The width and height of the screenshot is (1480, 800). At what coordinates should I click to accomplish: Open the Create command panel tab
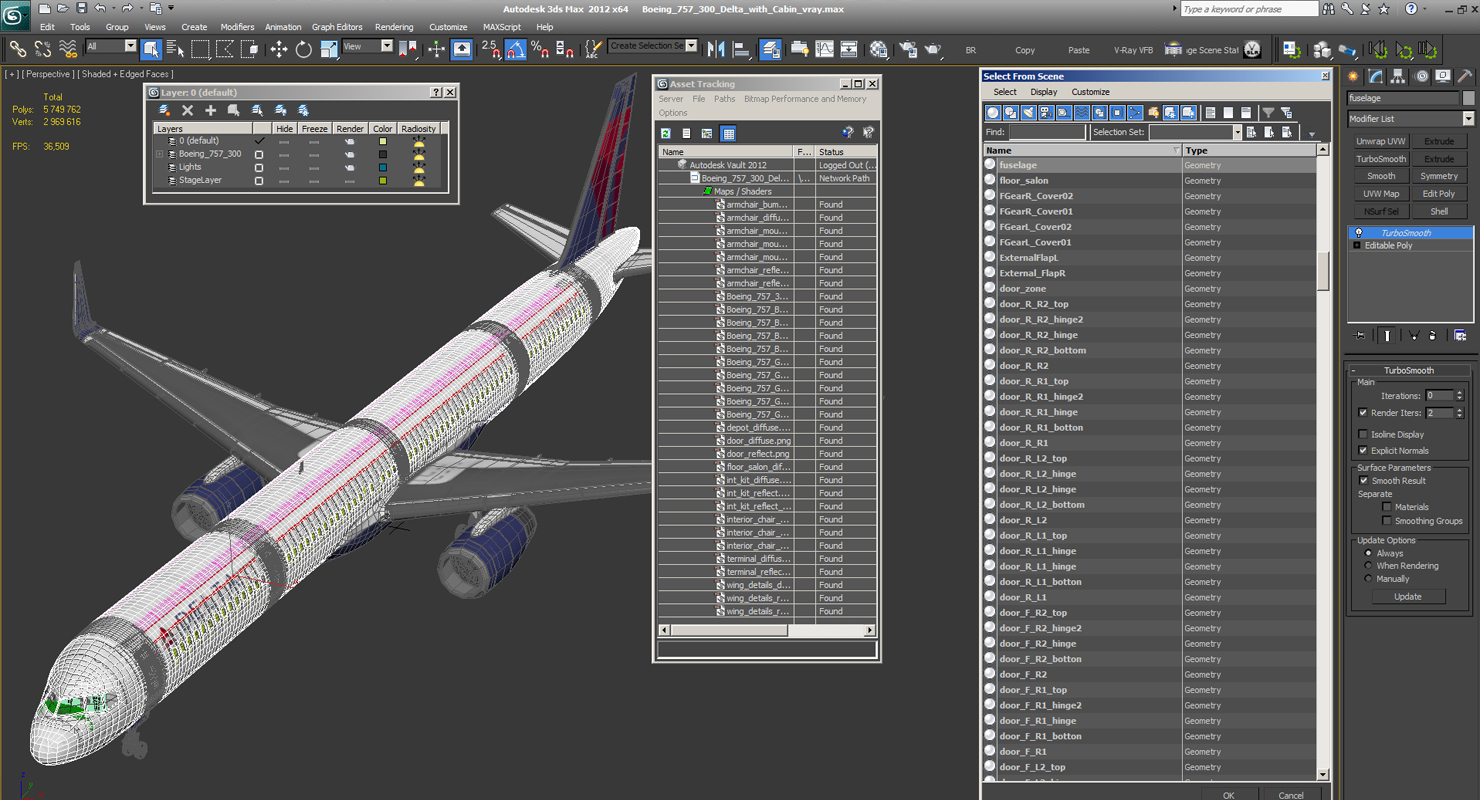click(x=1354, y=76)
